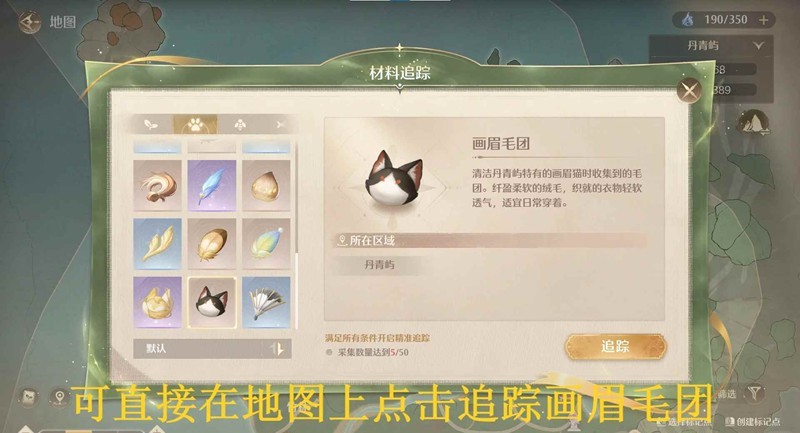800x433 pixels.
Task: Click the 追踪 track button
Action: (x=615, y=347)
